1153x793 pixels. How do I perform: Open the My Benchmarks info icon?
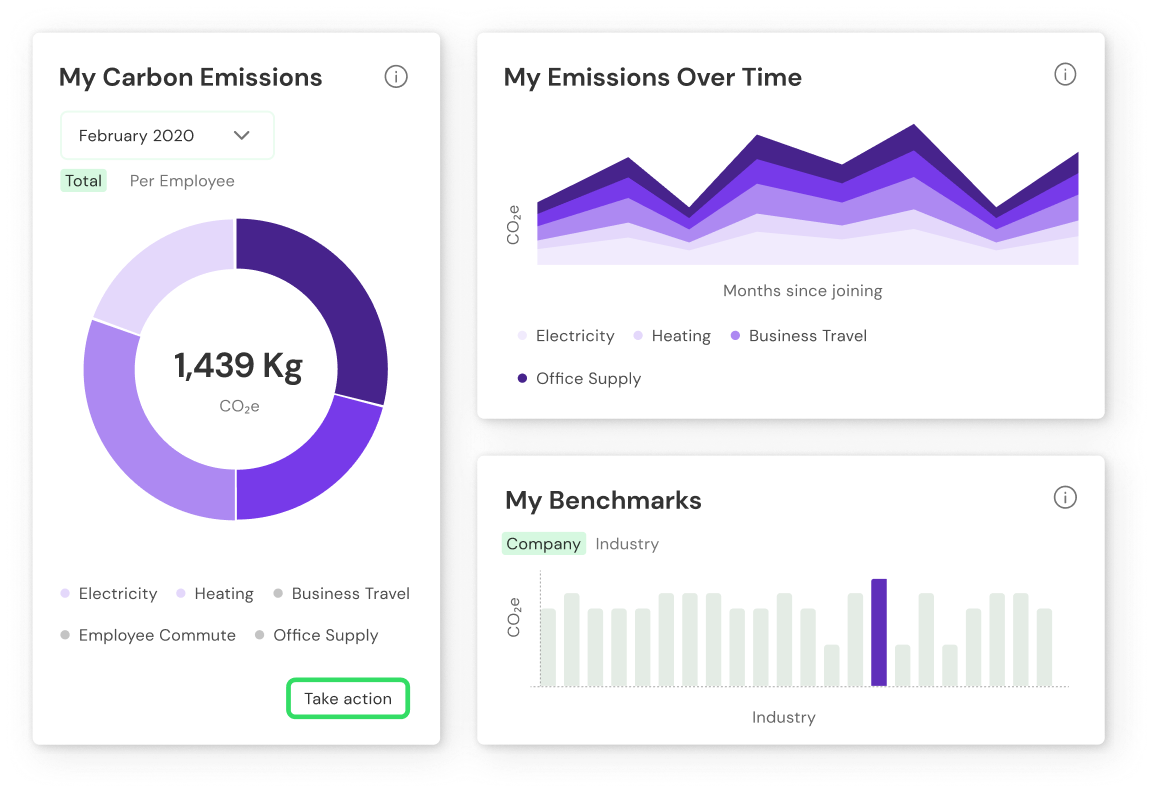(1065, 497)
